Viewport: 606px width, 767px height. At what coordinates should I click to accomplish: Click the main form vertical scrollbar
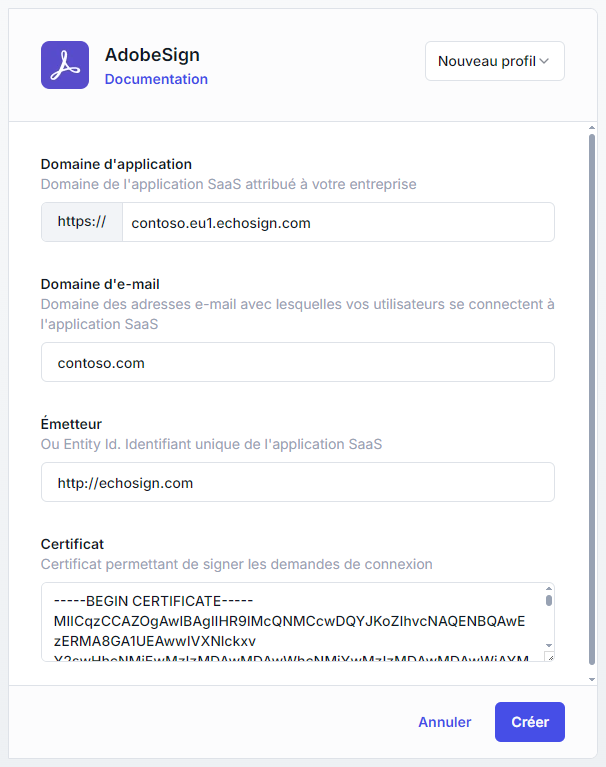pos(593,400)
